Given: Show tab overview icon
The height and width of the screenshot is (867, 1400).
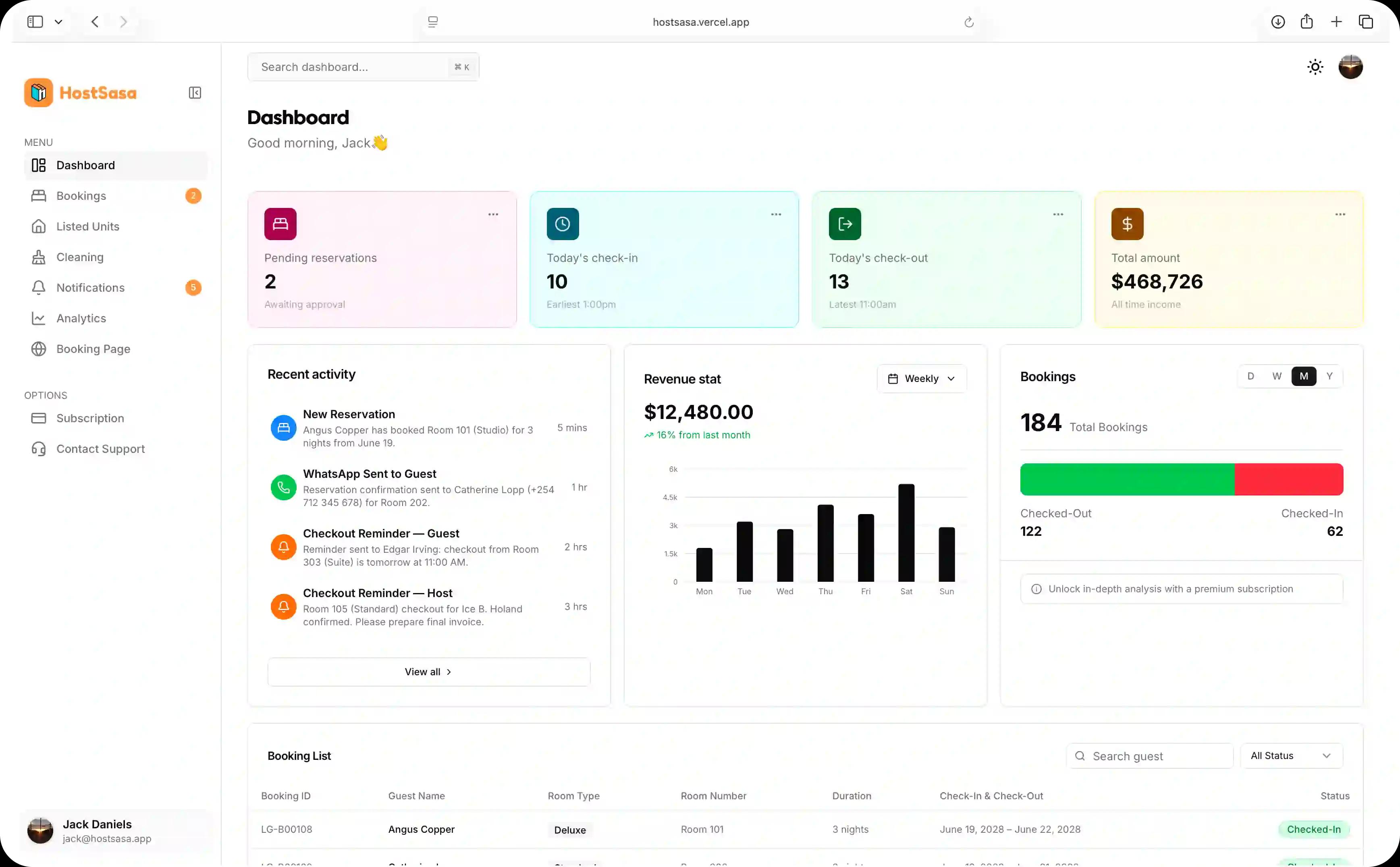Looking at the screenshot, I should (x=1366, y=22).
